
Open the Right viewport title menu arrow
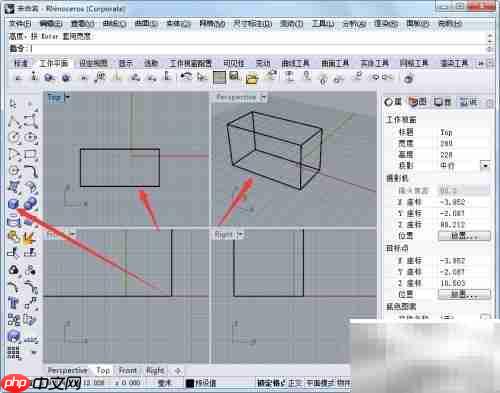point(241,235)
